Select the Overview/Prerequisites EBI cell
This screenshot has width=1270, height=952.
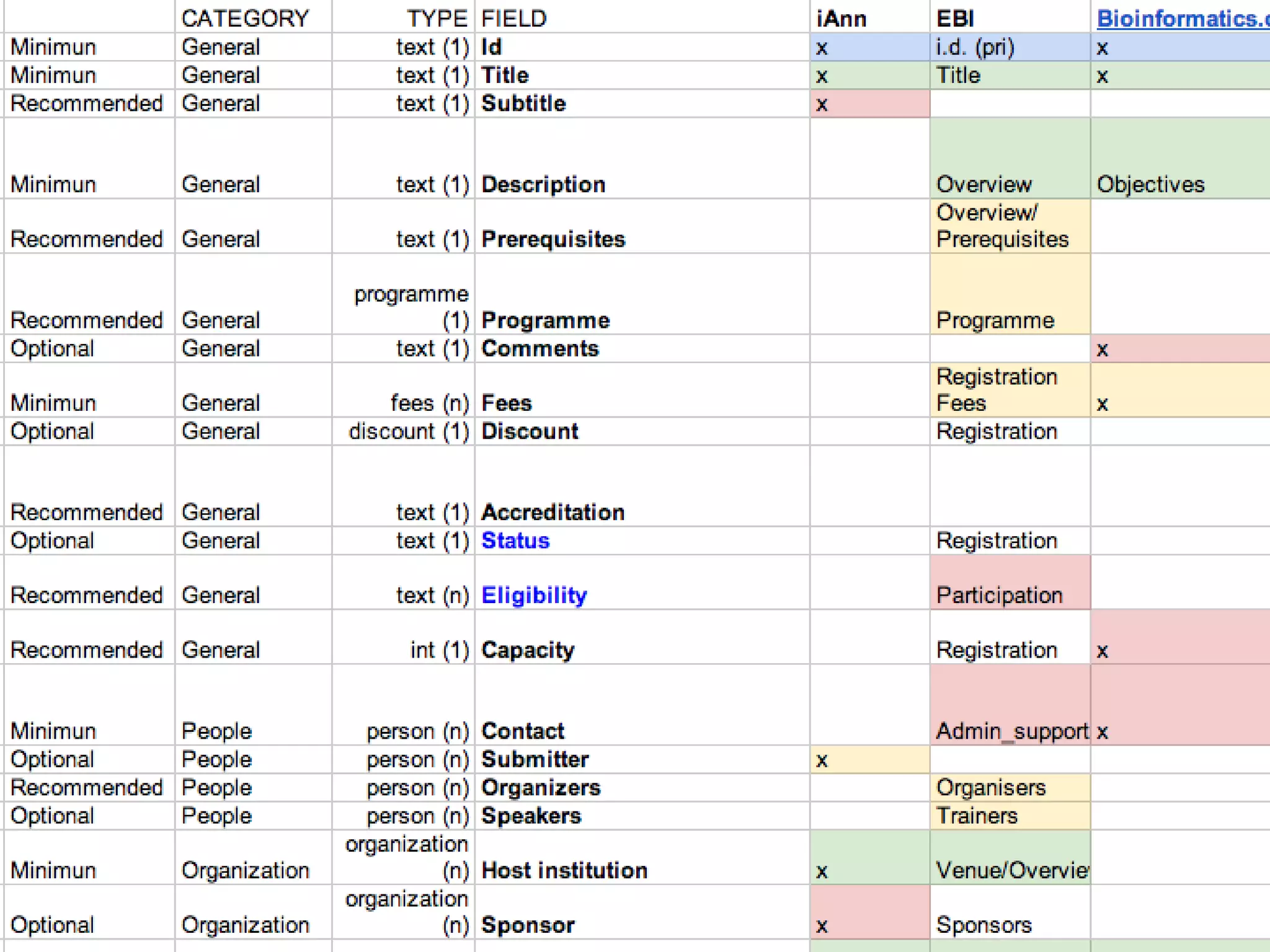coord(1010,226)
